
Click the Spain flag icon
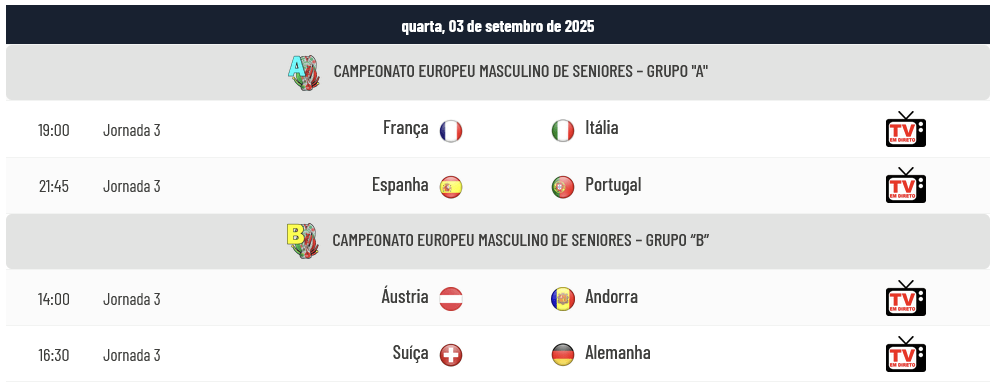(x=451, y=187)
